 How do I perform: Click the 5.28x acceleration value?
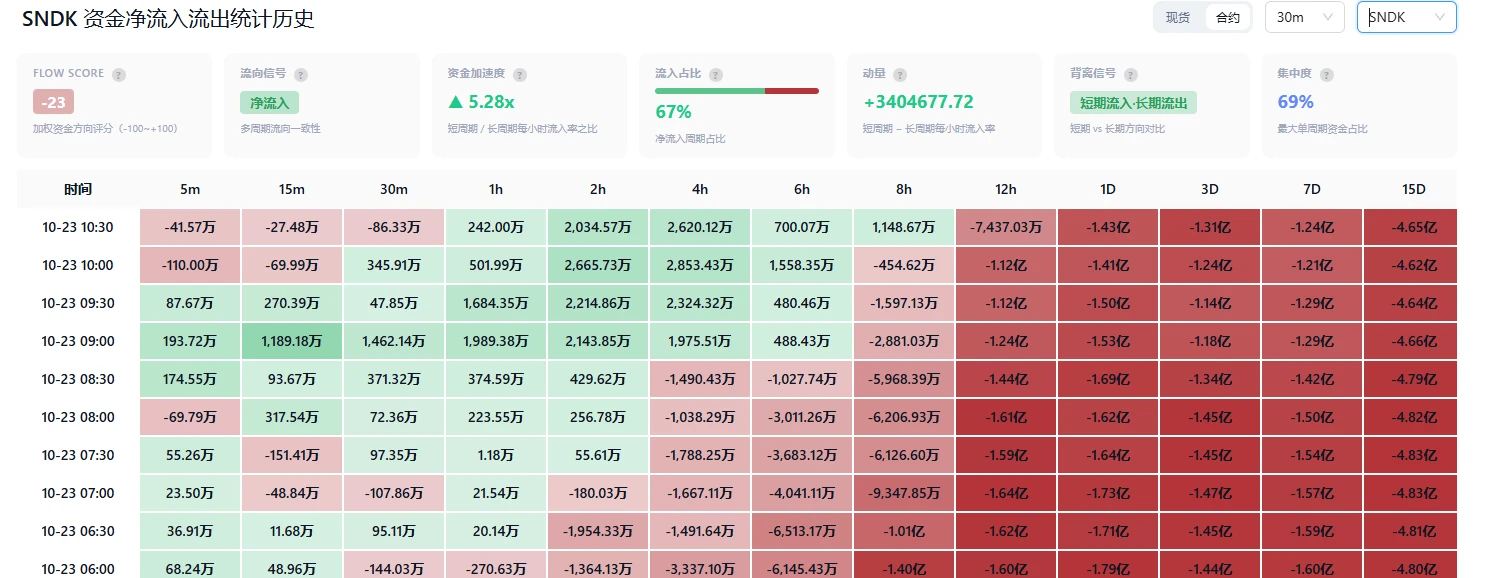click(481, 102)
